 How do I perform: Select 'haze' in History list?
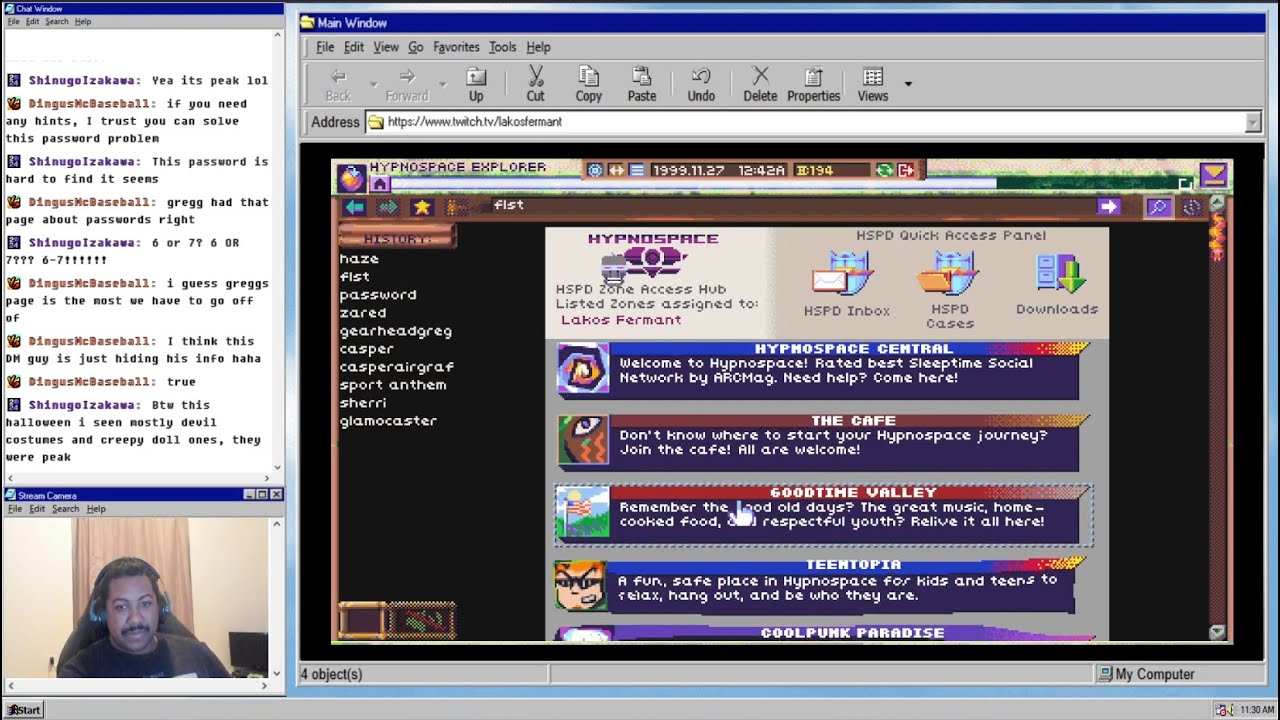359,259
